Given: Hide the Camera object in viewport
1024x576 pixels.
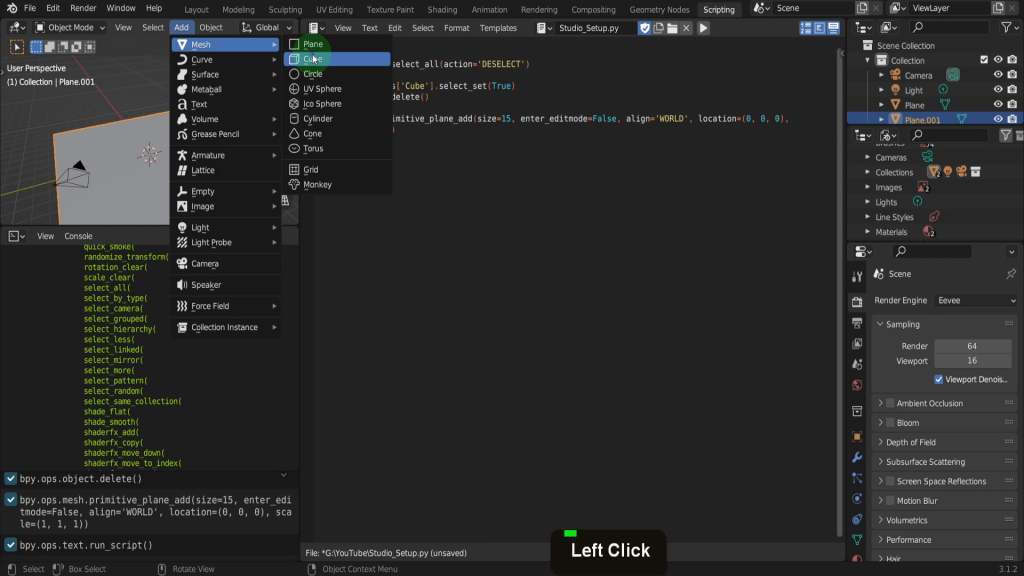Looking at the screenshot, I should pos(997,75).
